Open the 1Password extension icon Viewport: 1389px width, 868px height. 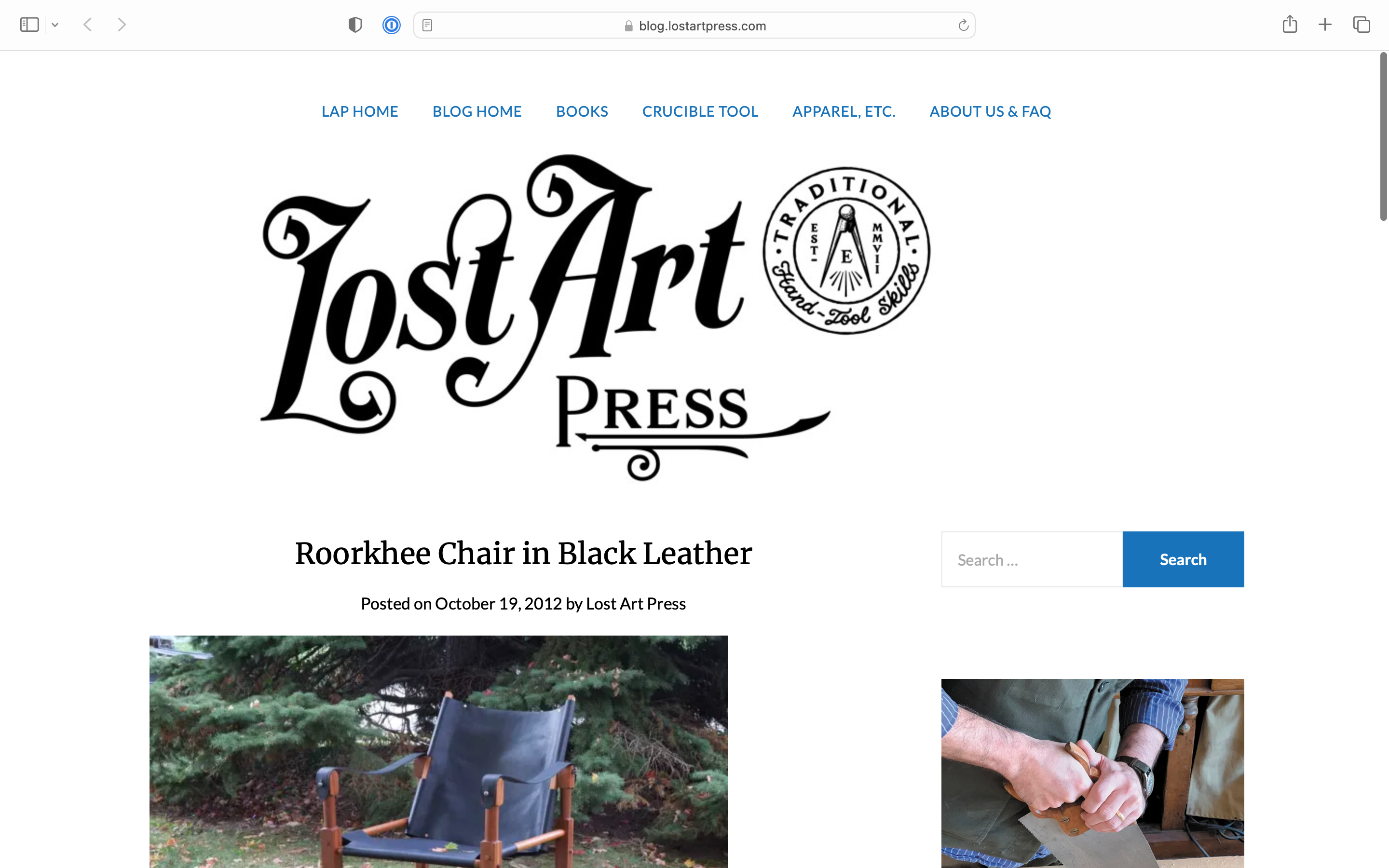392,25
